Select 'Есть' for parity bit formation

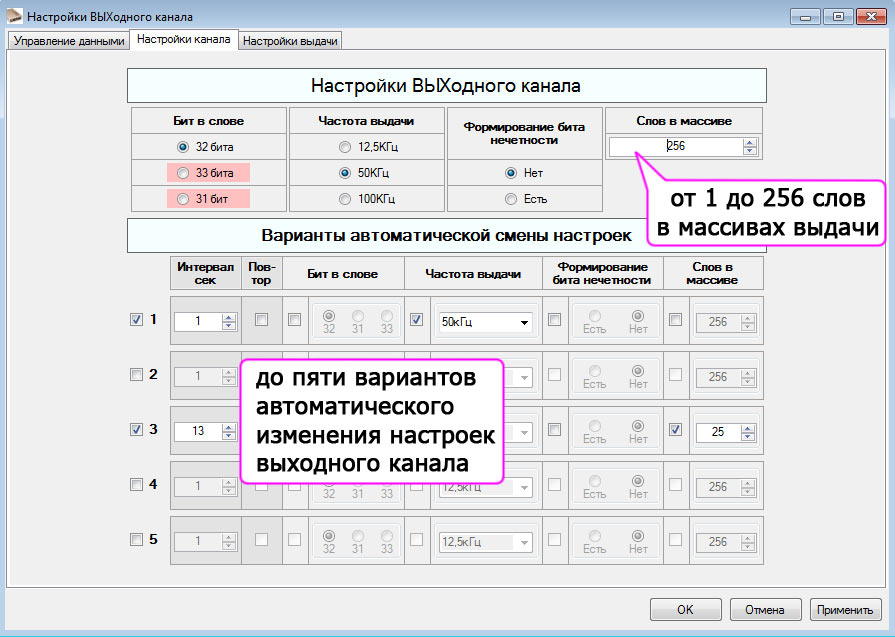(511, 199)
